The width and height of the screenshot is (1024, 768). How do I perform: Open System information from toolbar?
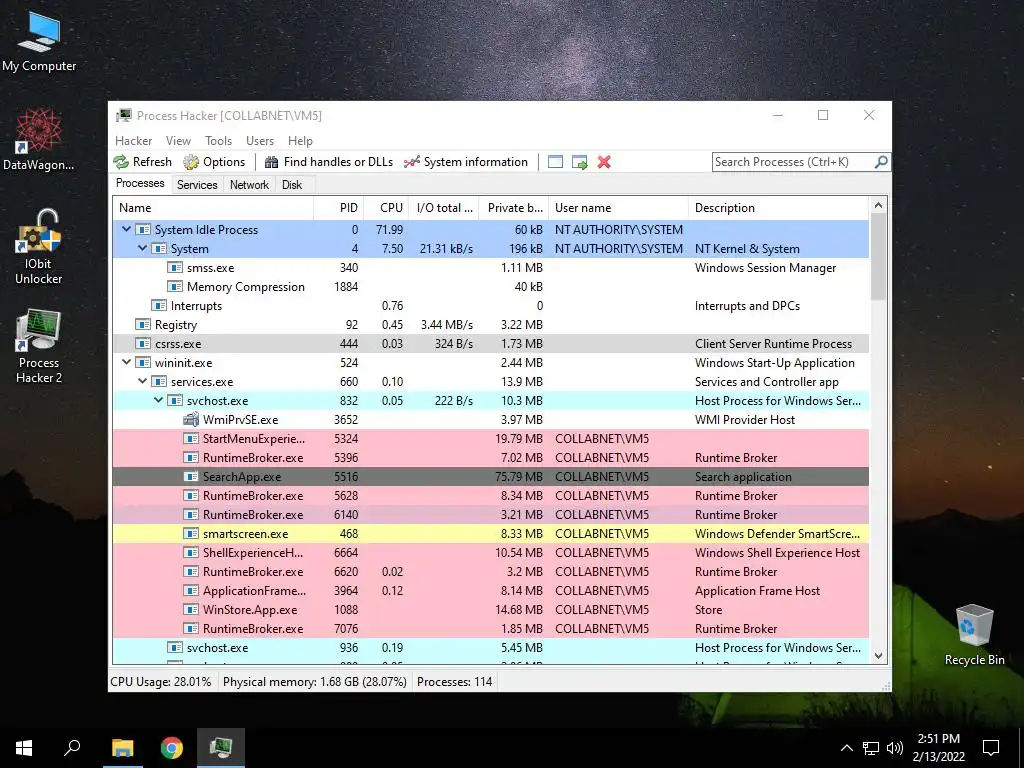pos(466,162)
